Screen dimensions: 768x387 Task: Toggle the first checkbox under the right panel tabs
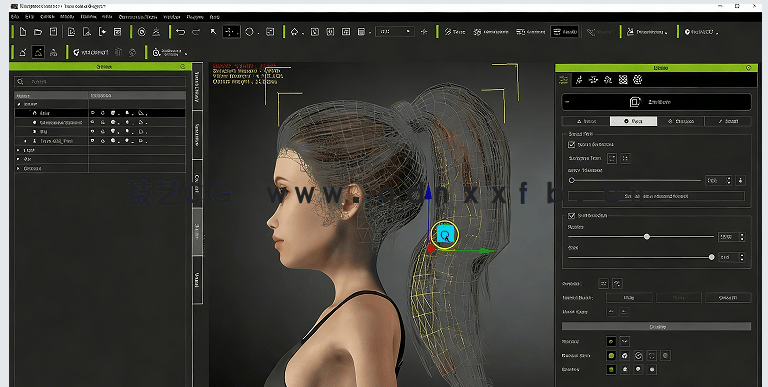tap(571, 145)
